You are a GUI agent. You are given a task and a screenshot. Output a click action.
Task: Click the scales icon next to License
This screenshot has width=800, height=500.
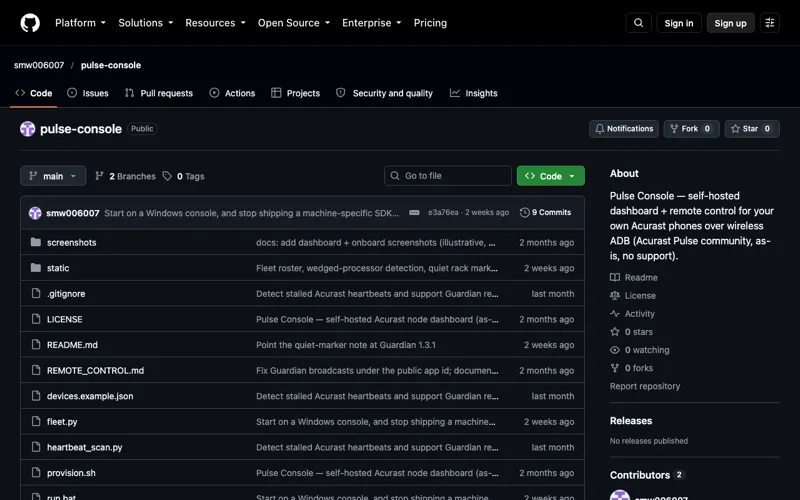615,295
